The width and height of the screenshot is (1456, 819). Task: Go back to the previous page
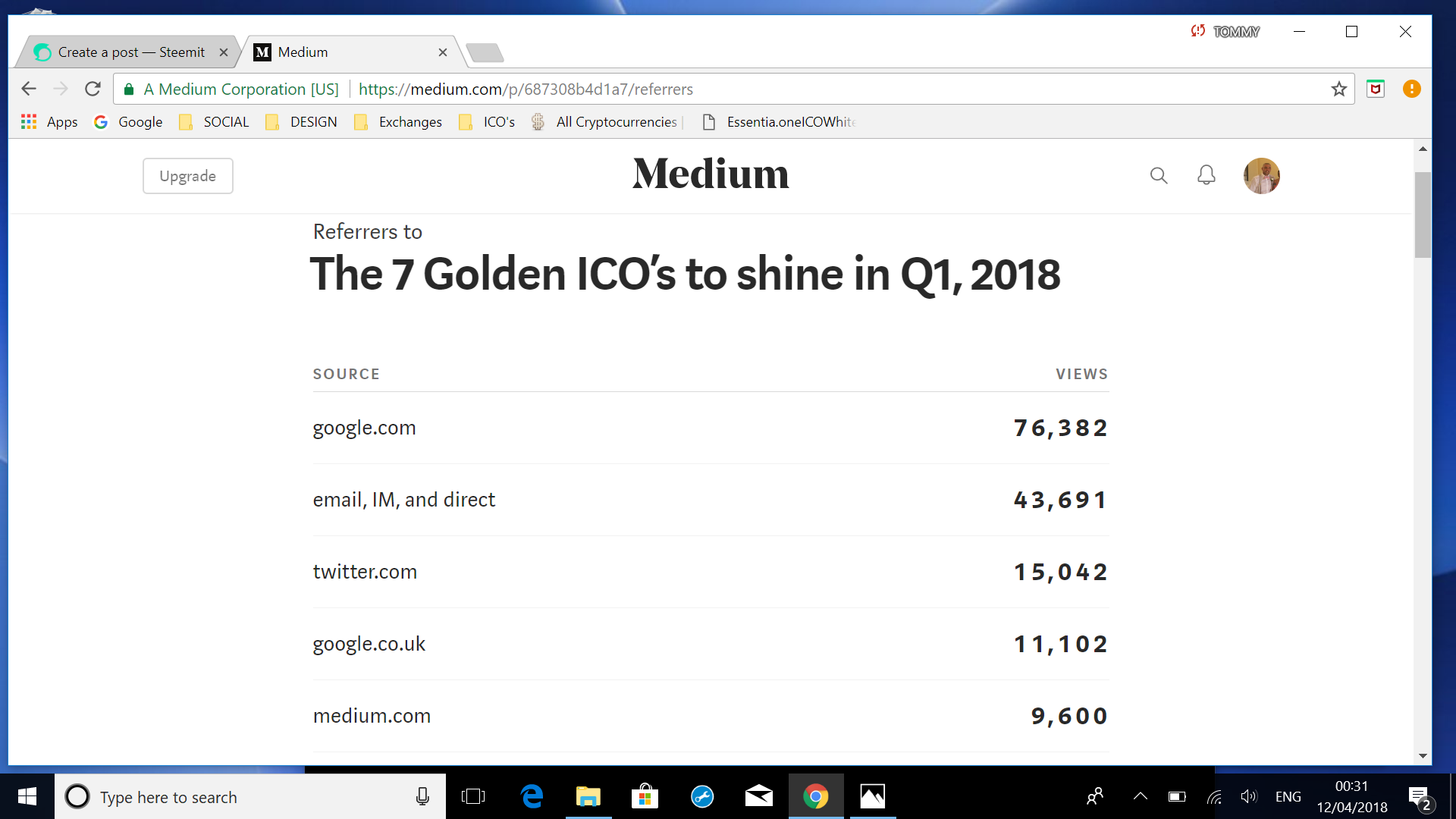[29, 89]
